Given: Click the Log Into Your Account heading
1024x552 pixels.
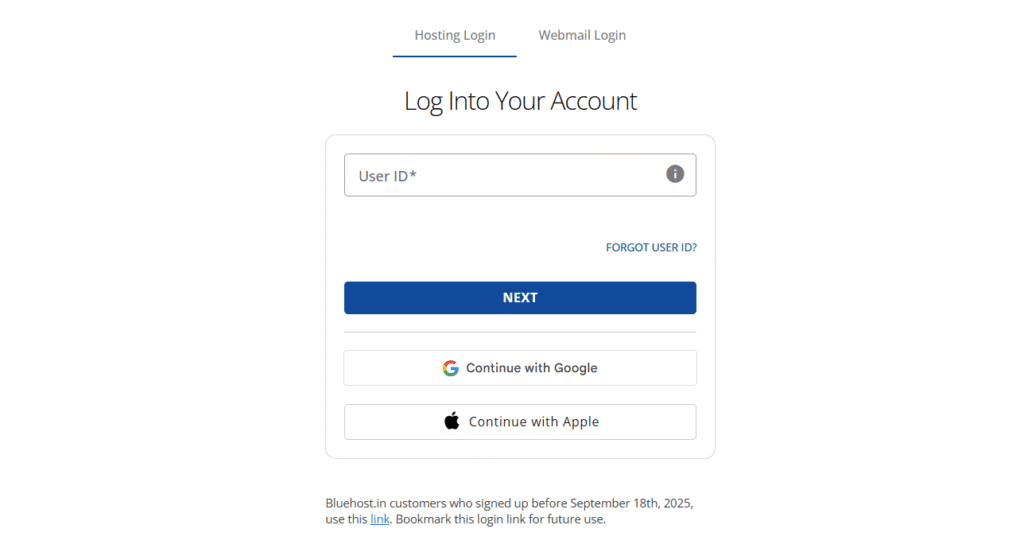Looking at the screenshot, I should click(520, 101).
